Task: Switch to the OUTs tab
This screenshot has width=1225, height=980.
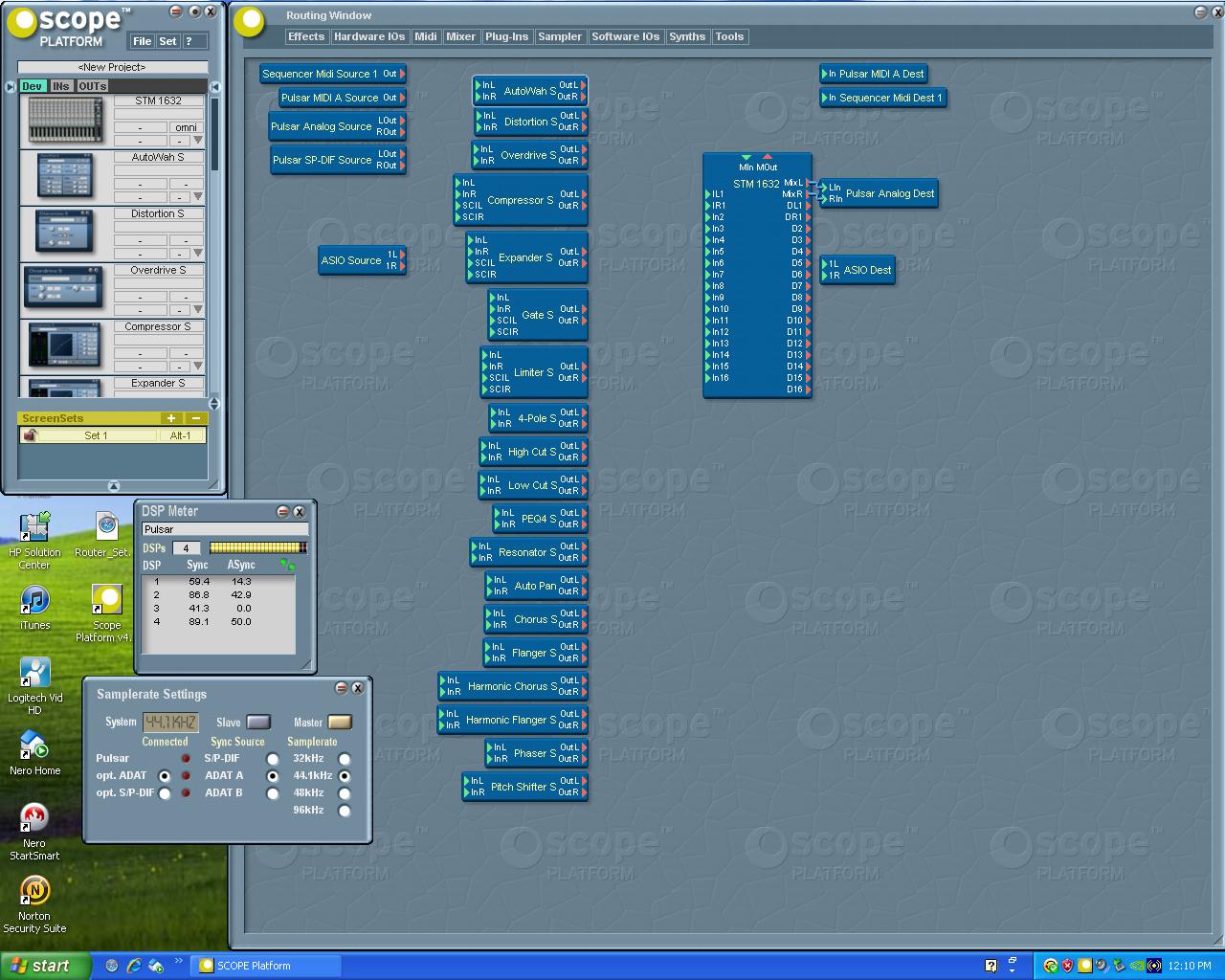Action: pyautogui.click(x=93, y=86)
